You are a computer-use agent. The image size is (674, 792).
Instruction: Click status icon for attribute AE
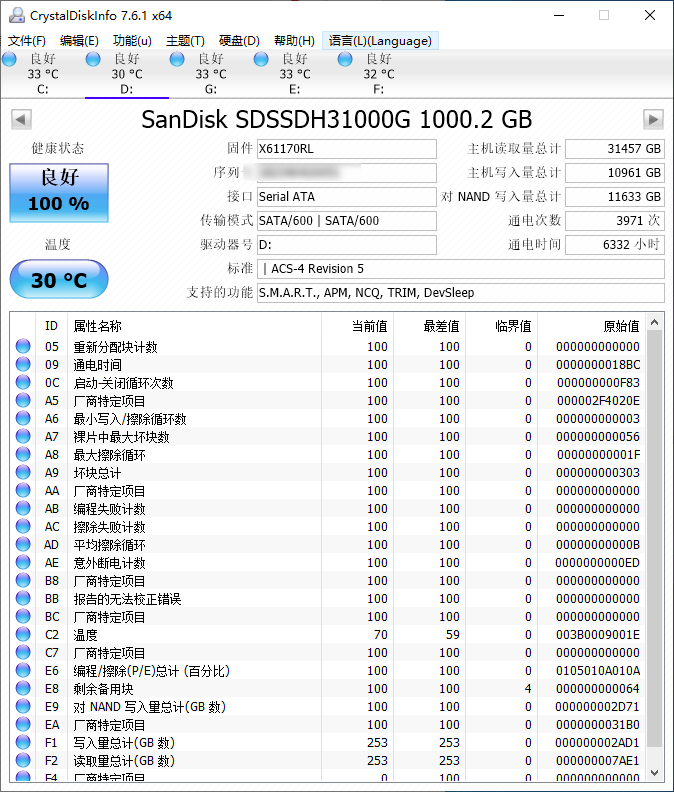coord(23,562)
